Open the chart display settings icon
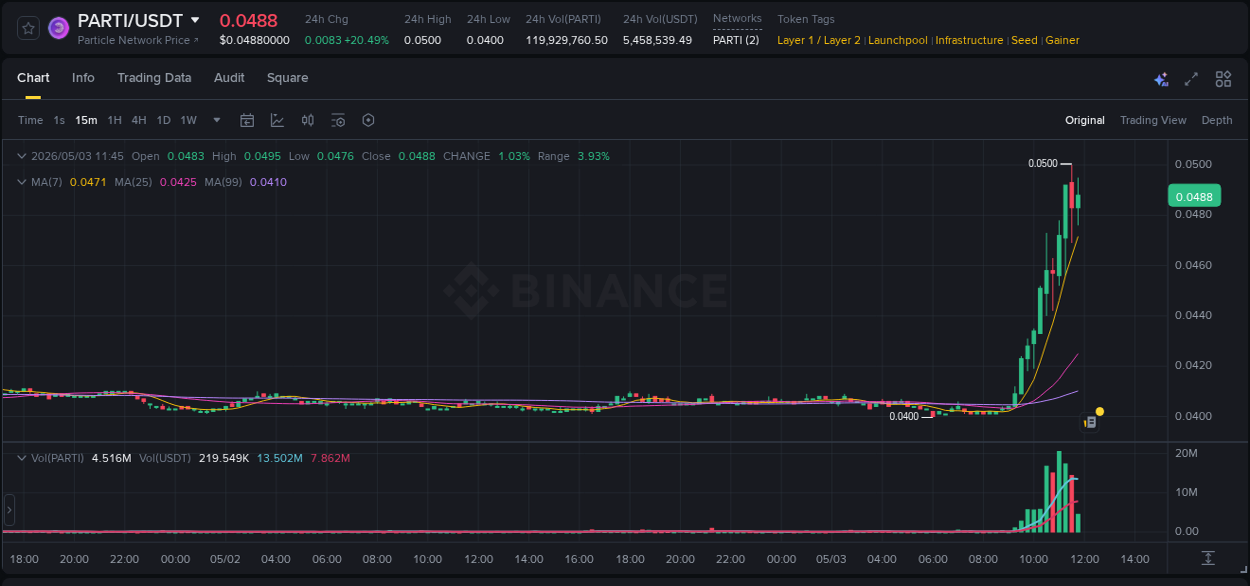The image size is (1250, 586). 338,120
